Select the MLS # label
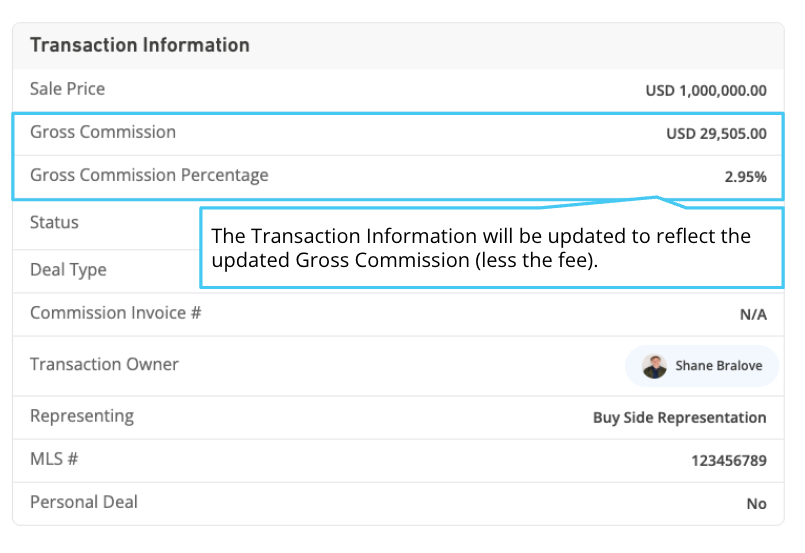The image size is (805, 553). [x=54, y=459]
